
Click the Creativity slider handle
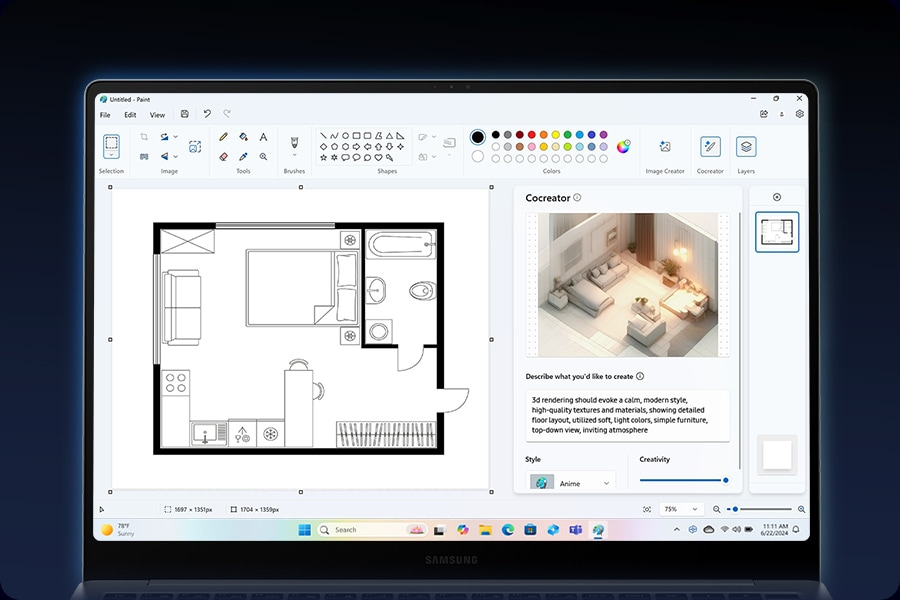(x=726, y=480)
